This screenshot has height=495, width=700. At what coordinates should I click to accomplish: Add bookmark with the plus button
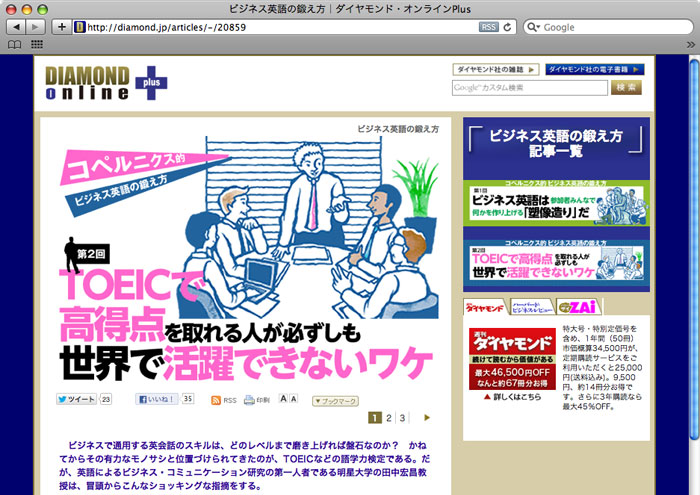tap(62, 27)
